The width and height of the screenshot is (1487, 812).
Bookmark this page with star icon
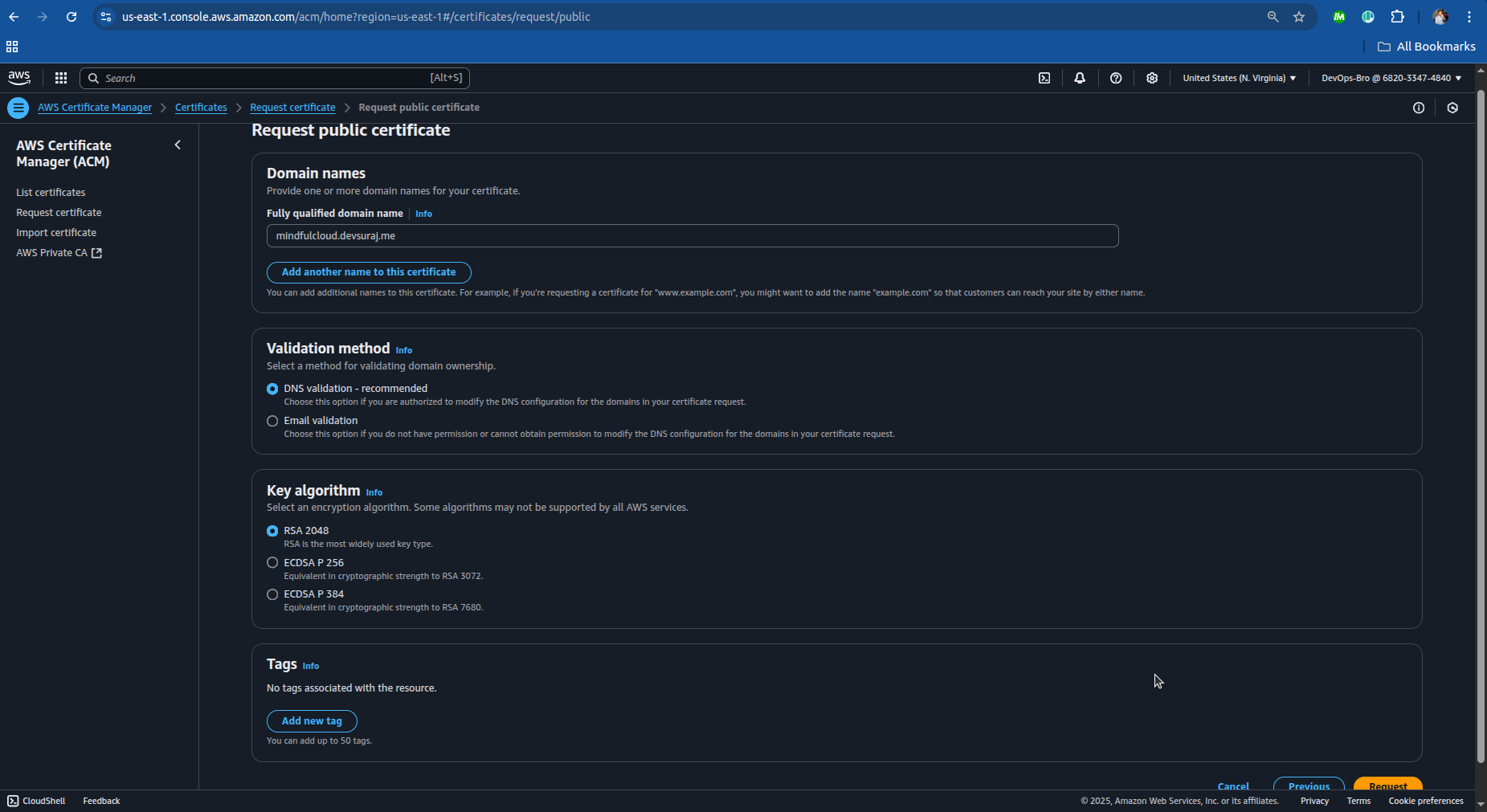1299,17
